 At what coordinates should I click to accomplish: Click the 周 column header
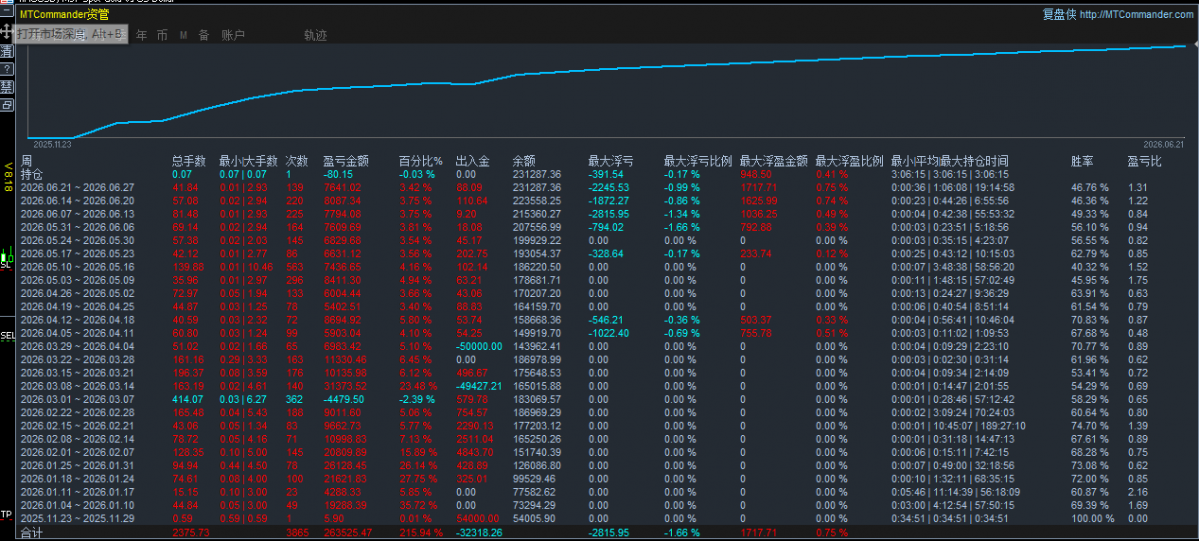click(x=26, y=161)
